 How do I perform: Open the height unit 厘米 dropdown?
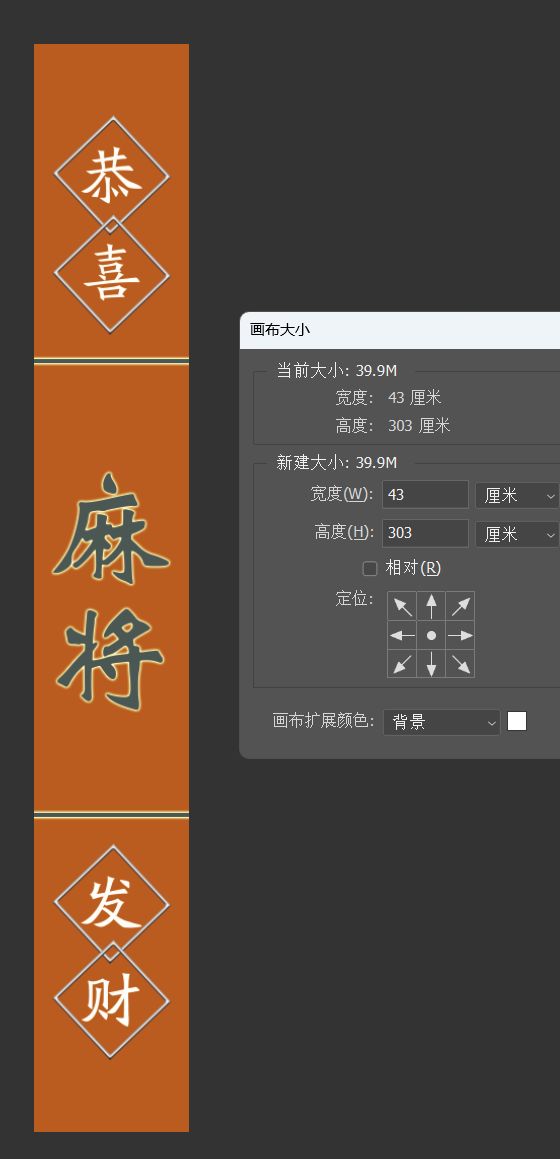(517, 534)
